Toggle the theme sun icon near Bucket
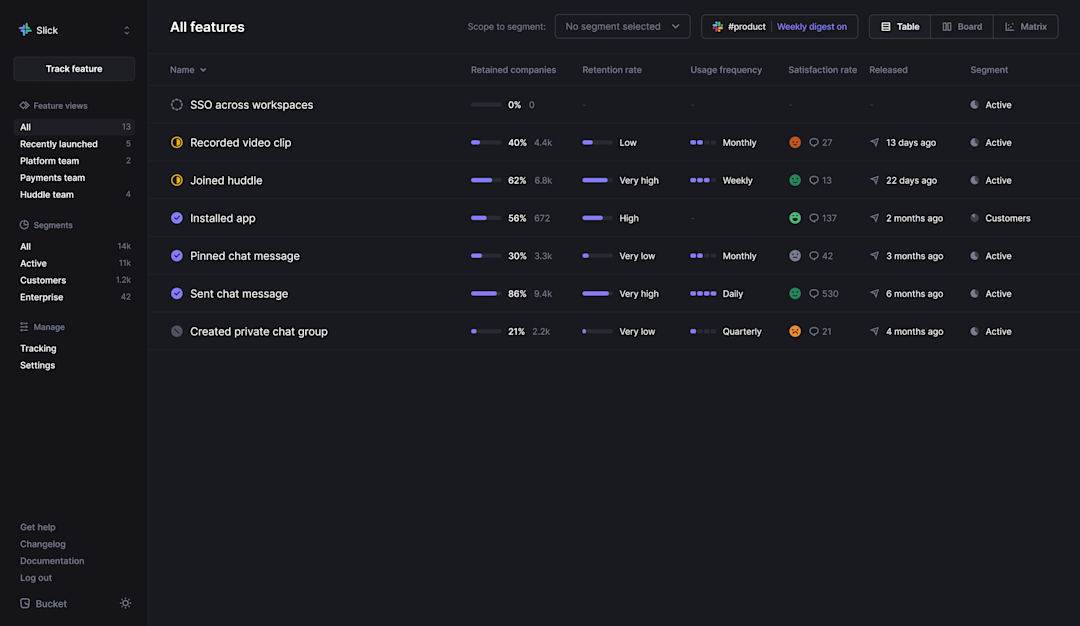This screenshot has height=626, width=1080. pos(125,603)
